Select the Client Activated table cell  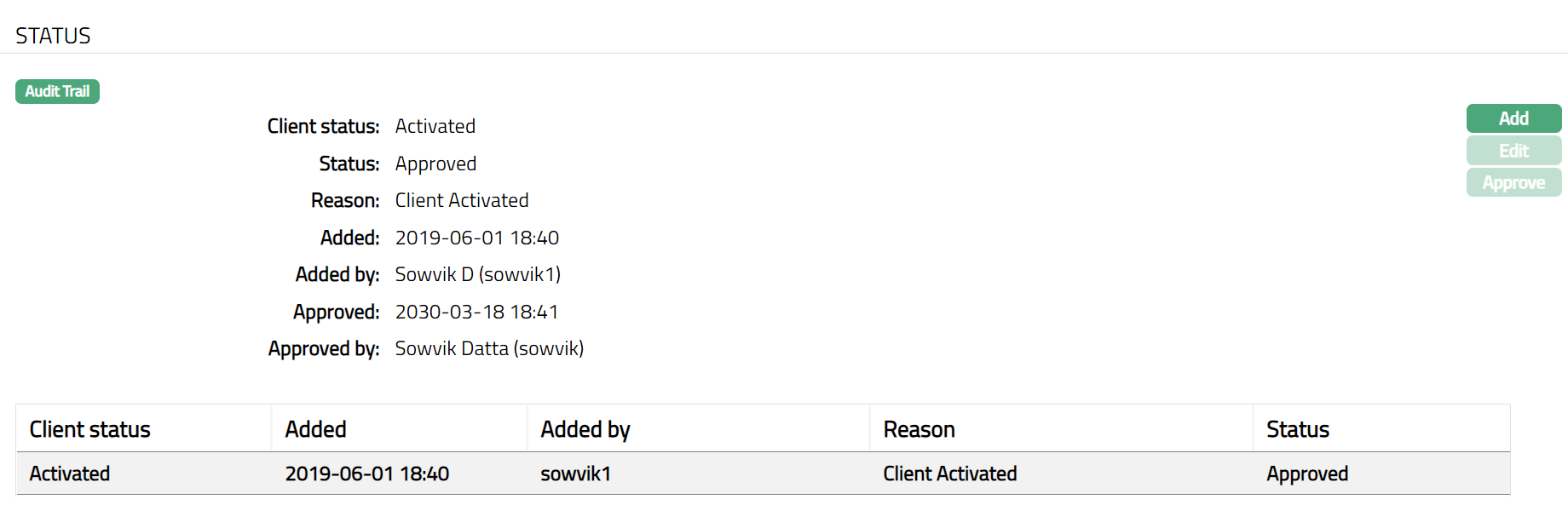tap(949, 473)
